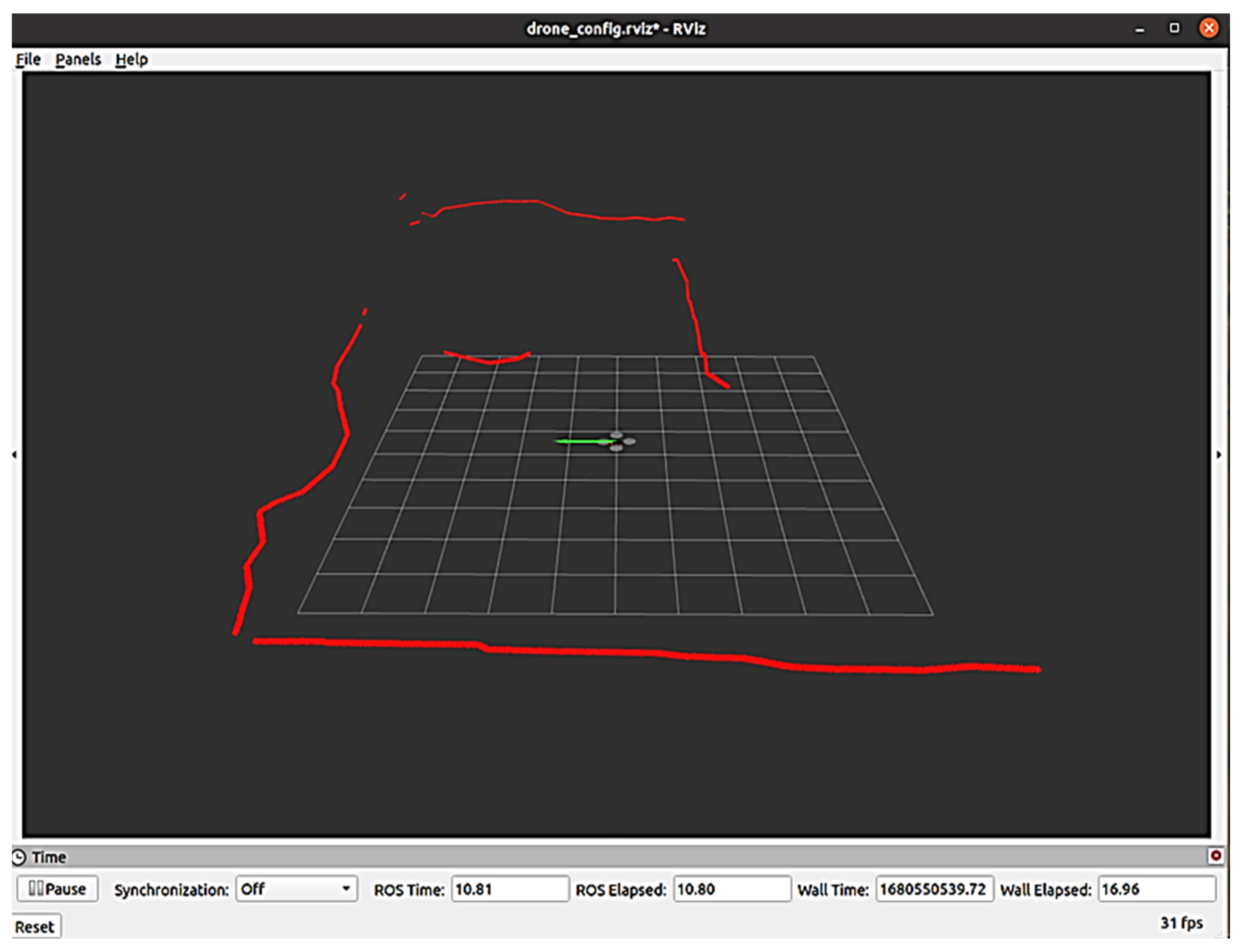Image resolution: width=1242 pixels, height=952 pixels.
Task: Click the 31 fps indicator
Action: click(1181, 923)
